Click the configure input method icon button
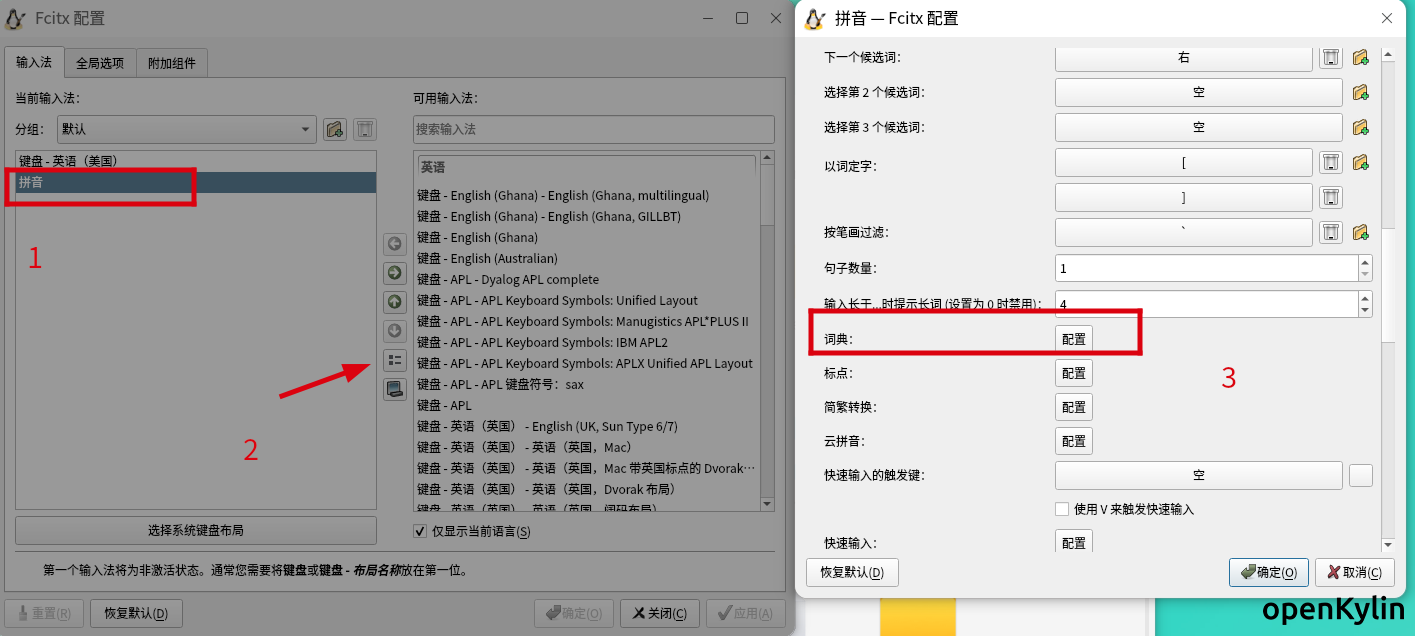The height and width of the screenshot is (636, 1415). click(x=395, y=360)
